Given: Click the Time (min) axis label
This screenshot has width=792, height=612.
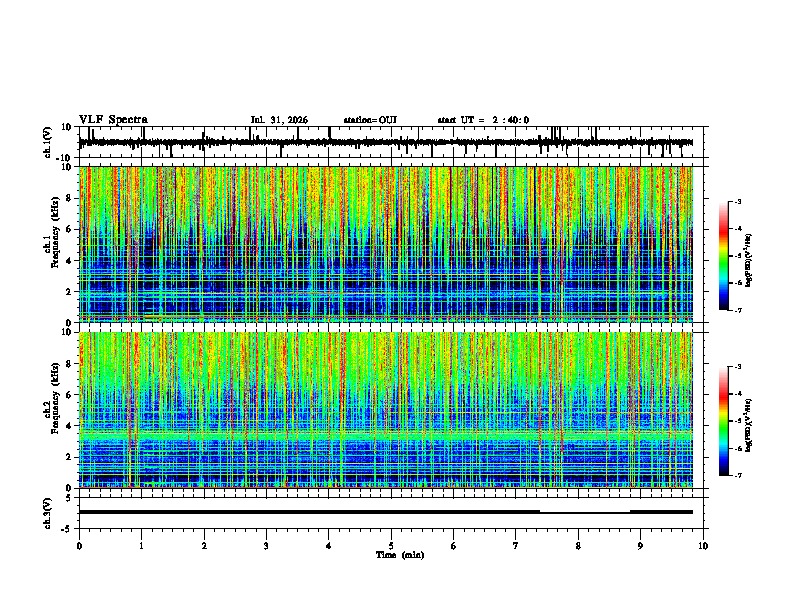Looking at the screenshot, I should point(400,555).
